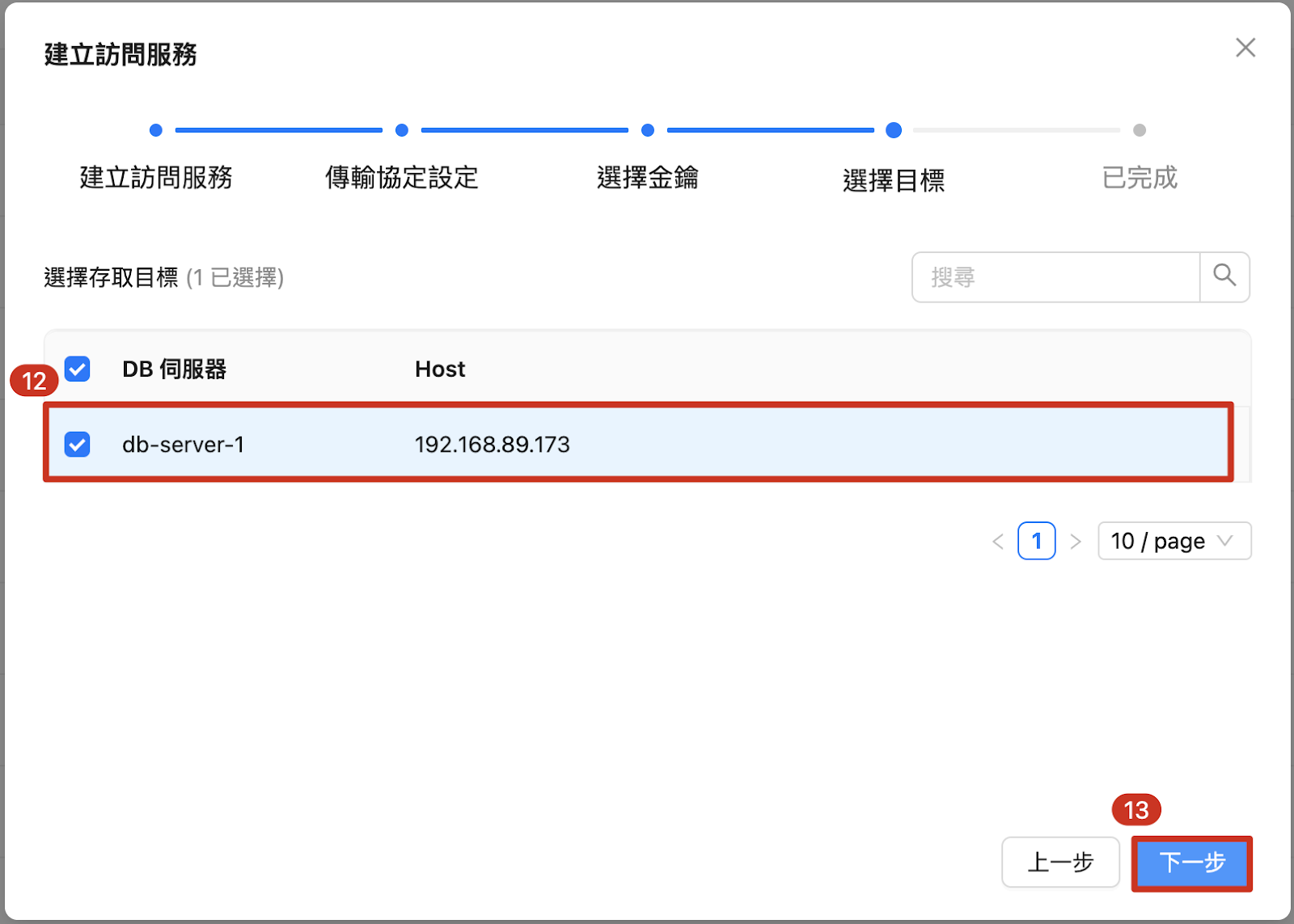Click the 已完成 wizard step
Viewport: 1294px width, 924px height.
tap(1139, 177)
